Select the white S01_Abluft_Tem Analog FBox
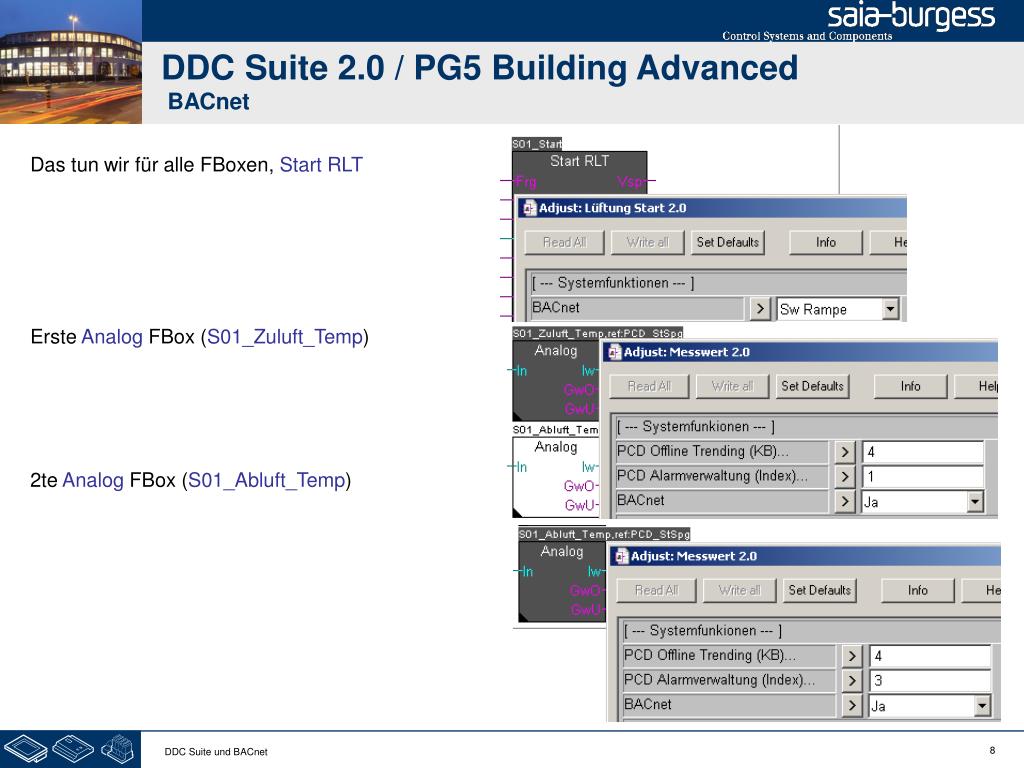This screenshot has height=768, width=1024. point(556,477)
